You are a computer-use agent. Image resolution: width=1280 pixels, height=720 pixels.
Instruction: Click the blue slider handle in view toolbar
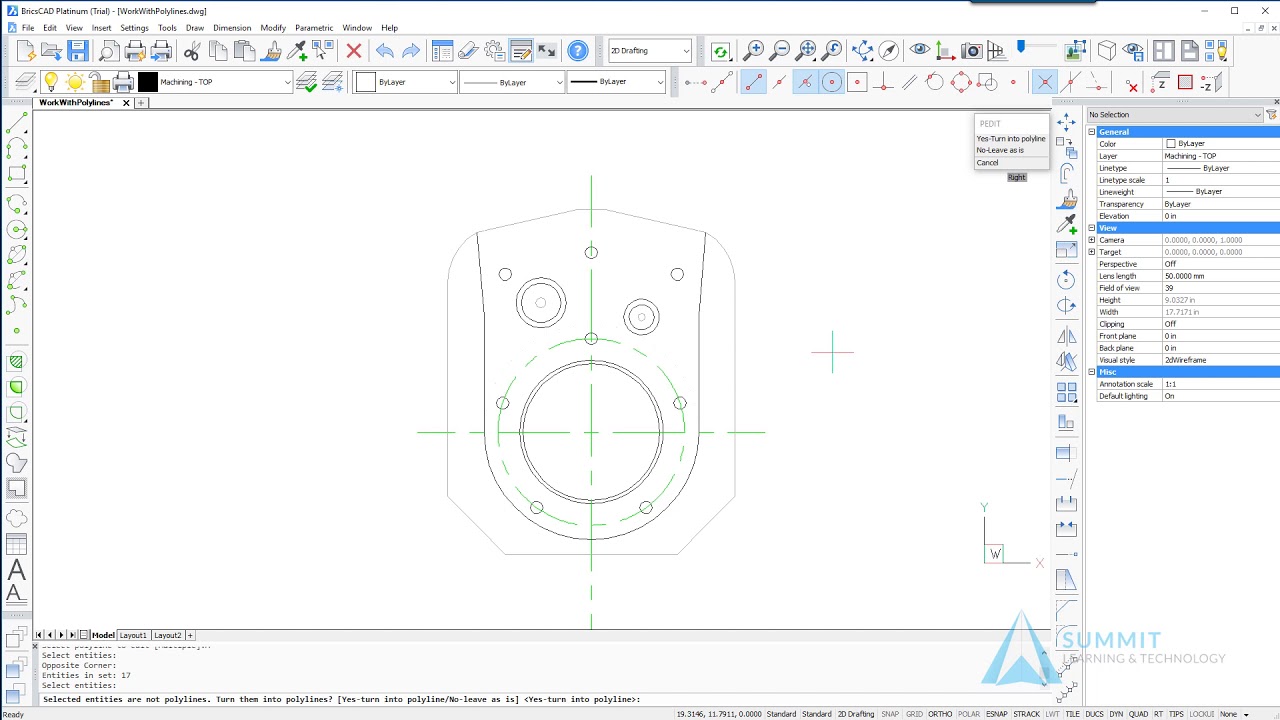pos(1021,46)
